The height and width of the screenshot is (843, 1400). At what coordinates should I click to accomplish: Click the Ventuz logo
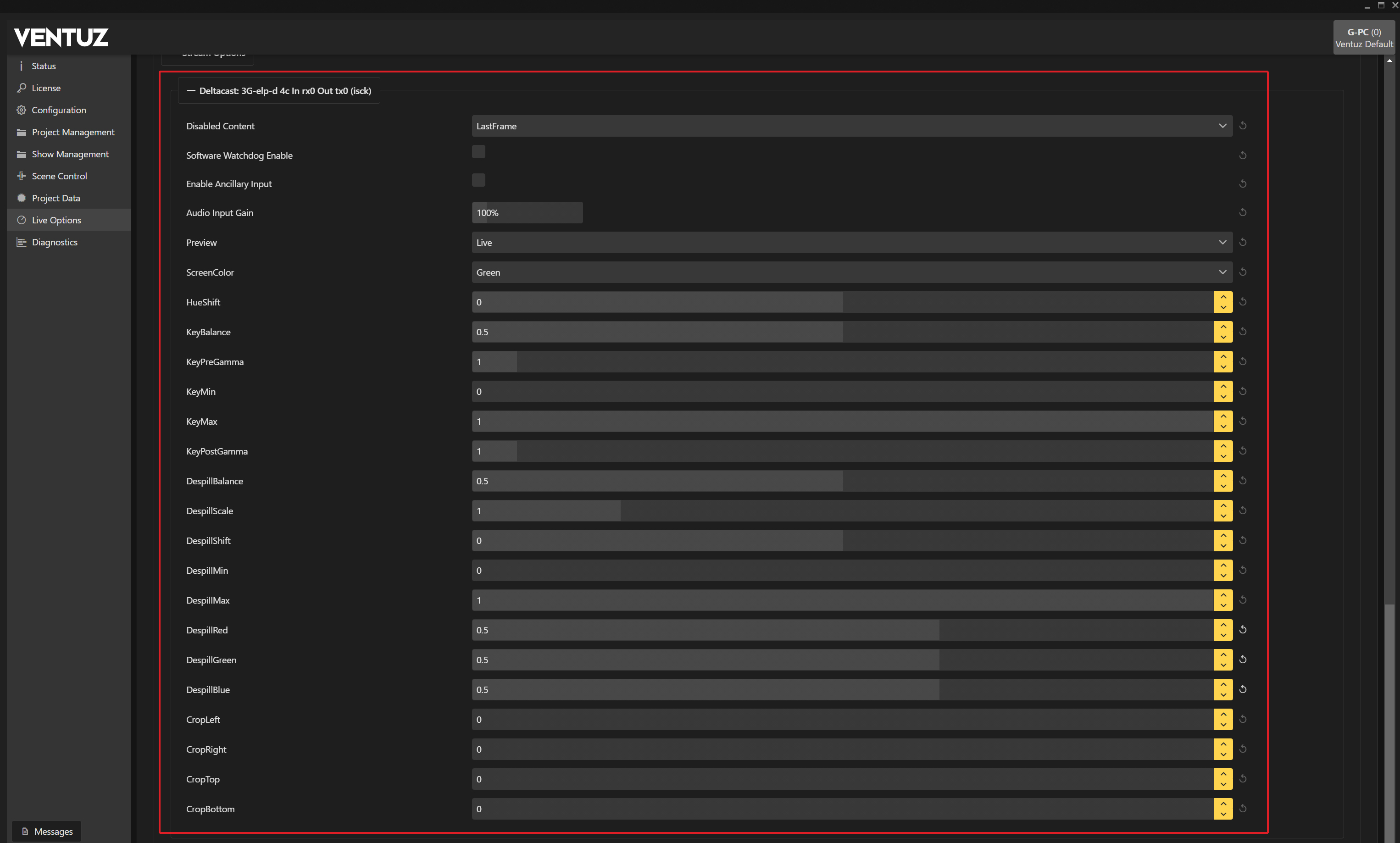(61, 38)
